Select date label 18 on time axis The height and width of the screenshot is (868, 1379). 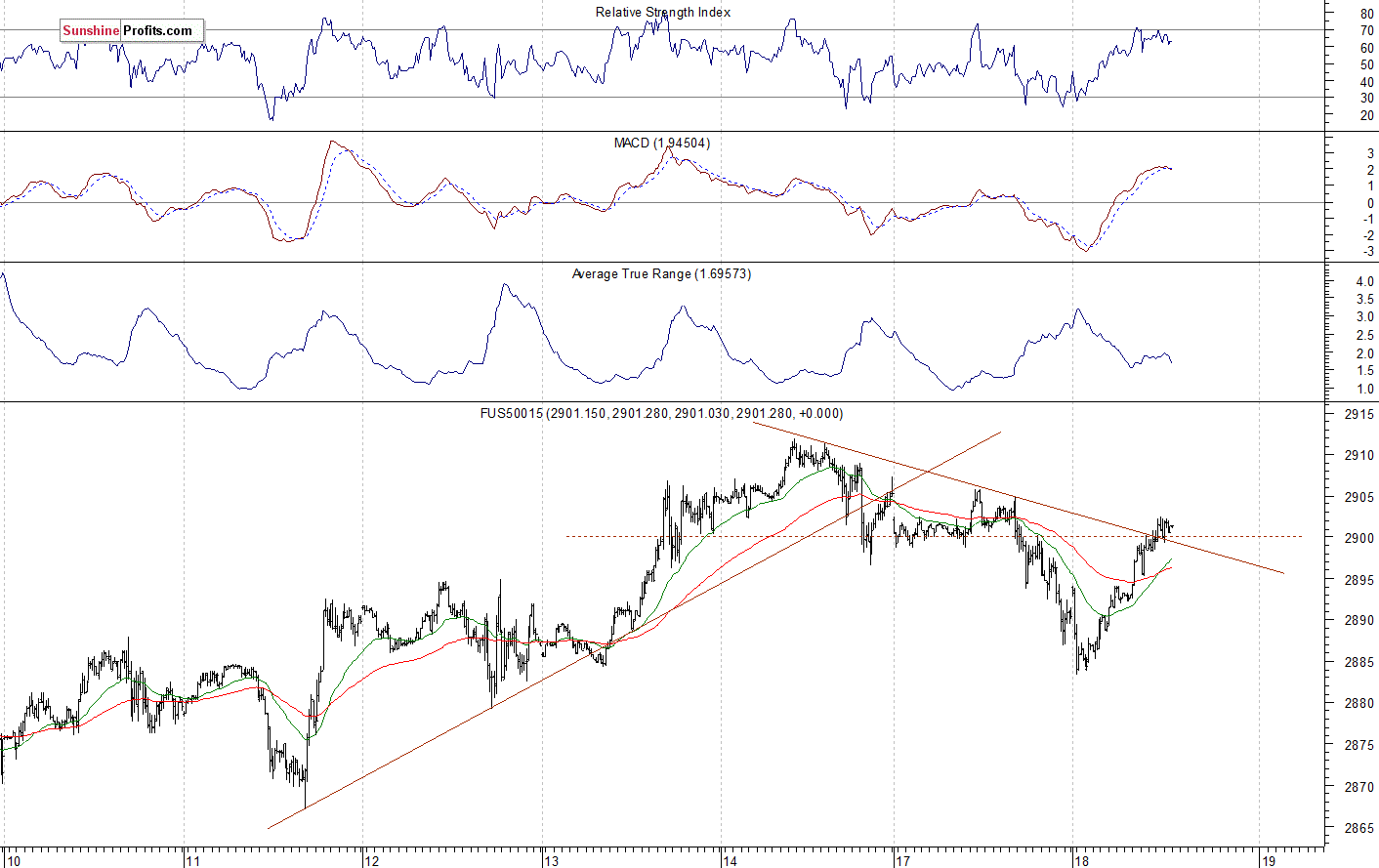click(1080, 860)
